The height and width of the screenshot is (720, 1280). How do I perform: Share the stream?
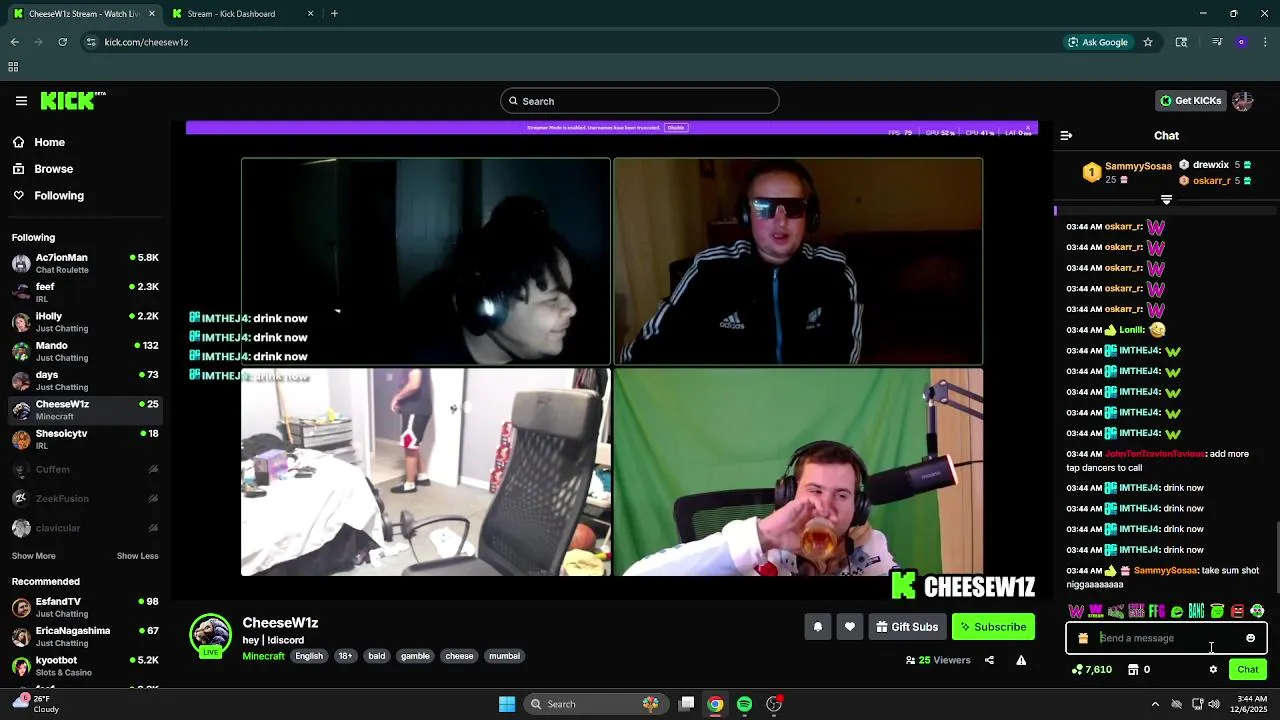point(989,660)
